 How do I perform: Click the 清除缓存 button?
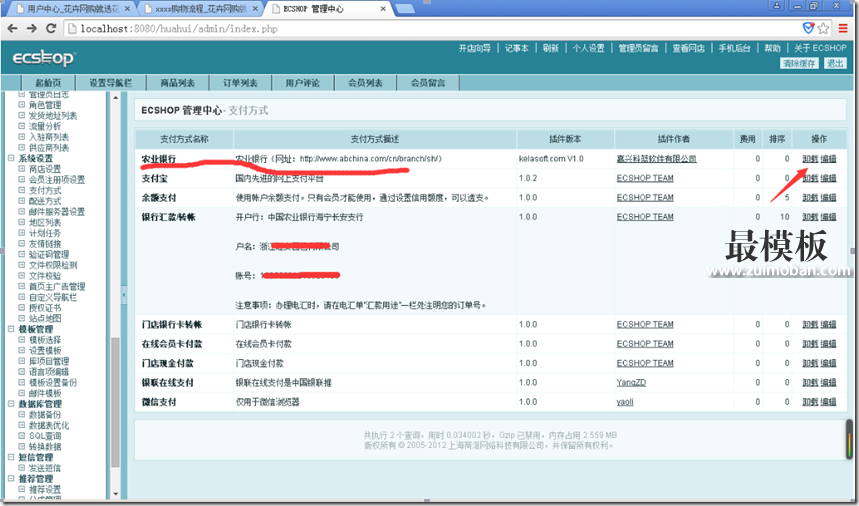tap(799, 64)
